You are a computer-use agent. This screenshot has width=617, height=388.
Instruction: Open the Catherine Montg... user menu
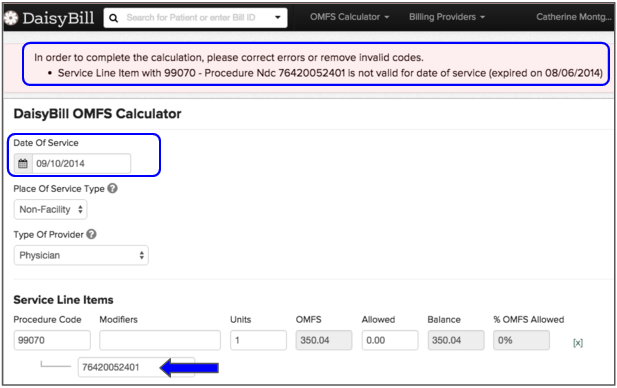[x=574, y=17]
